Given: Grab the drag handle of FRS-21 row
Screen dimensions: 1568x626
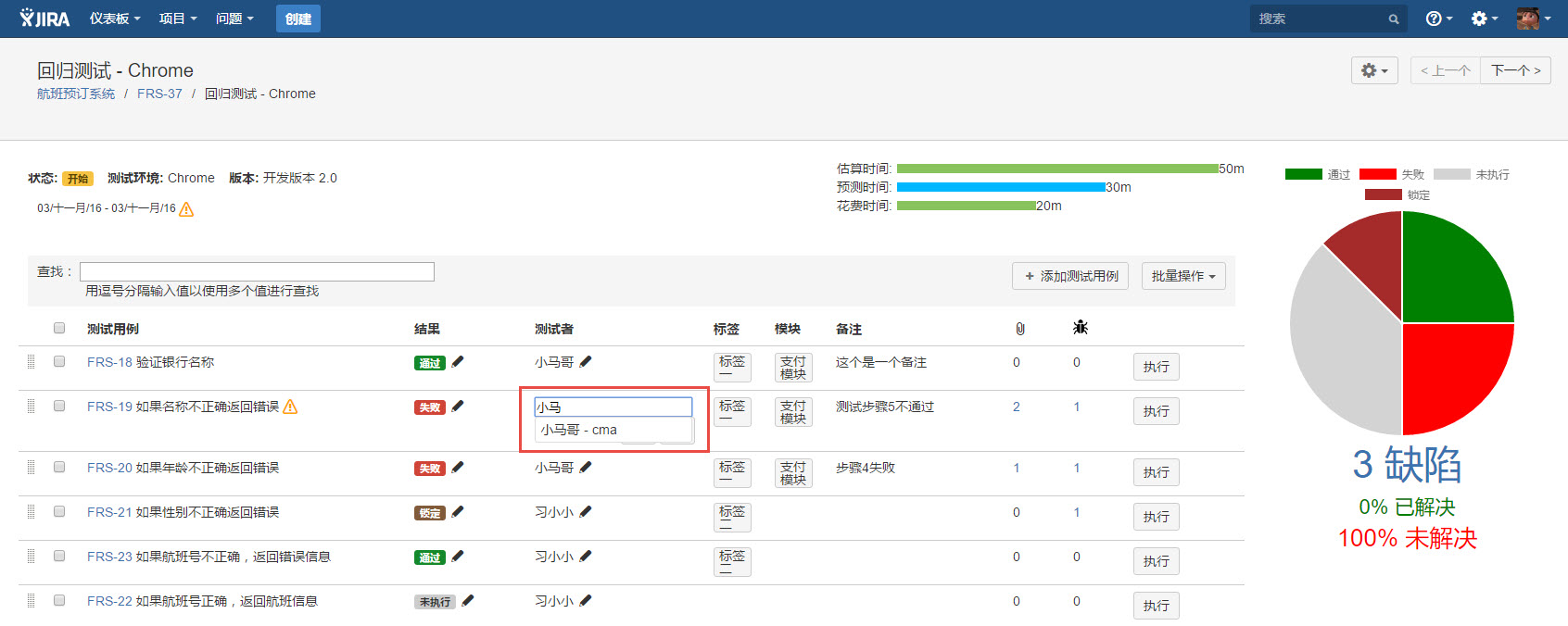Looking at the screenshot, I should click(31, 512).
